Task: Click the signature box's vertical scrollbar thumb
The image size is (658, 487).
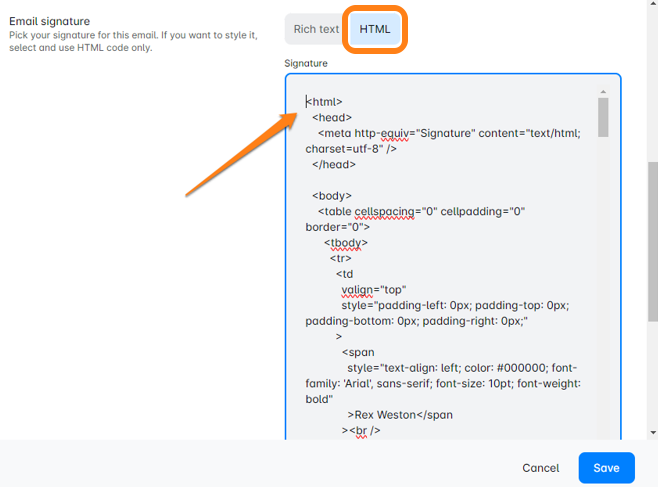Action: [x=603, y=117]
